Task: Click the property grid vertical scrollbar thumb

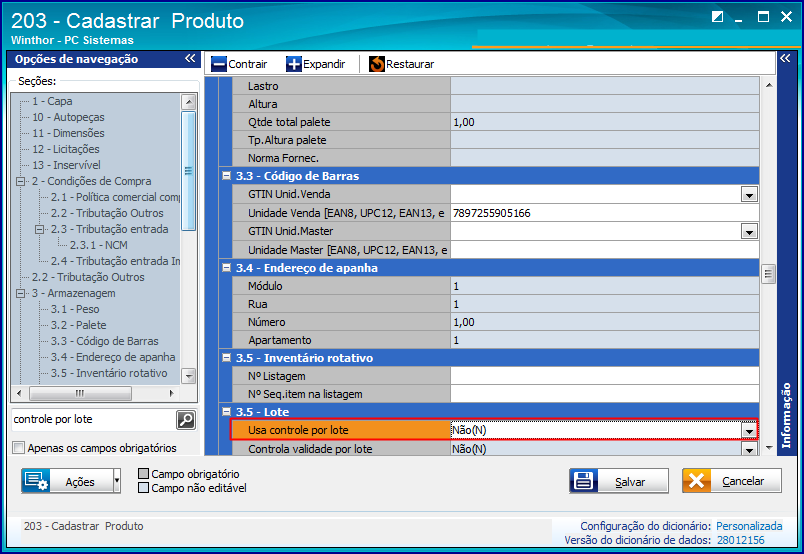Action: 768,273
